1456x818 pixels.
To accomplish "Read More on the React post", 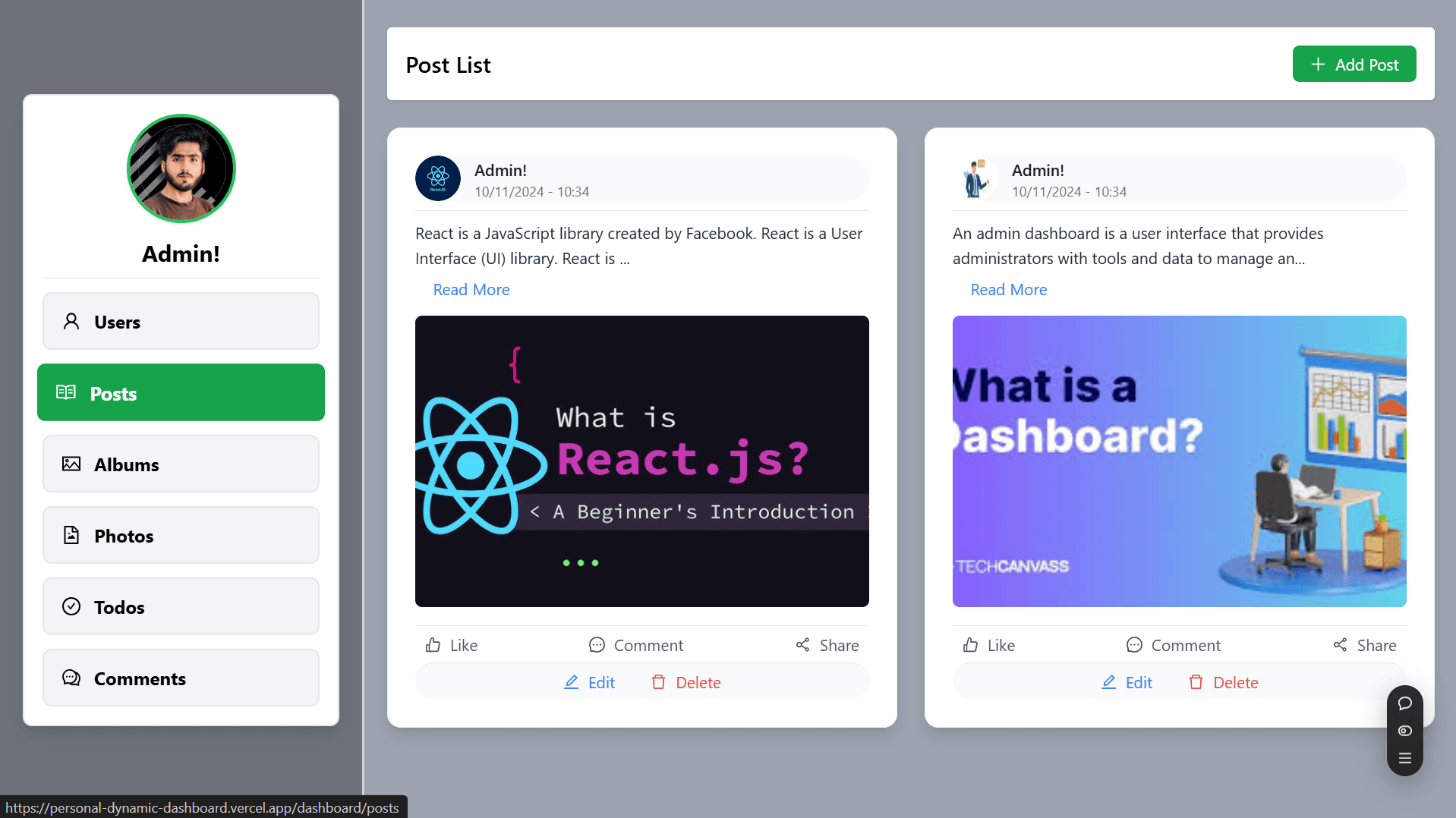I will point(471,289).
